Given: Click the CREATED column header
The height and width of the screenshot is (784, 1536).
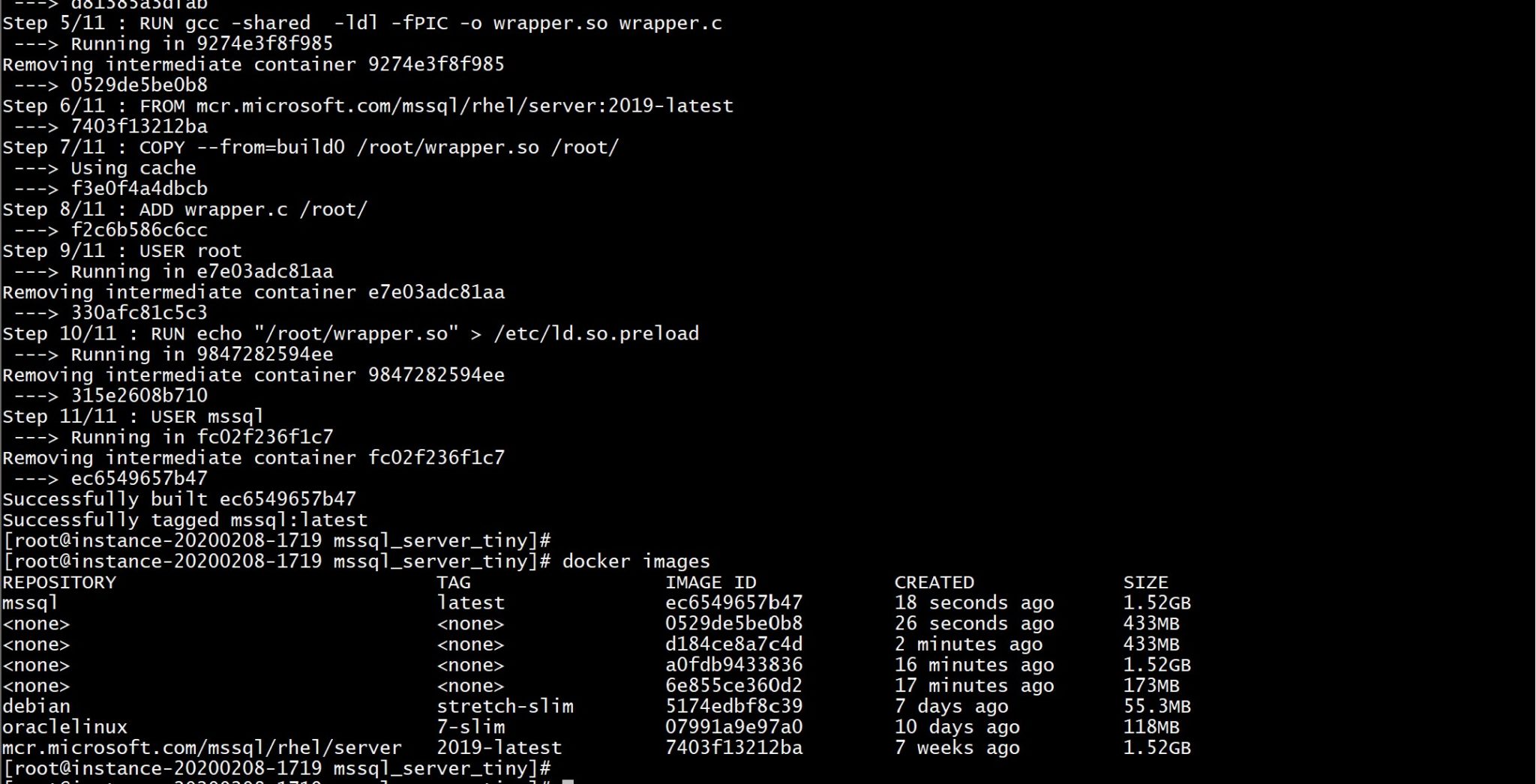Looking at the screenshot, I should click(934, 582).
